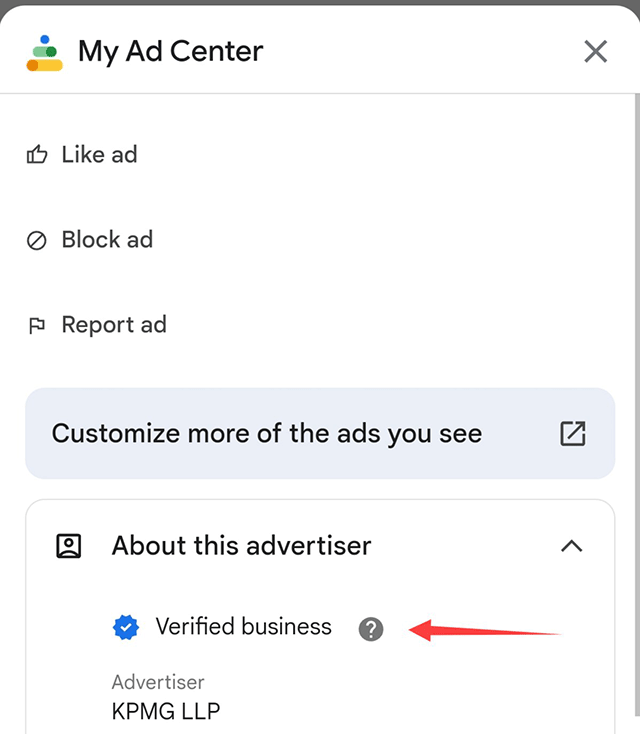This screenshot has height=734, width=640.
Task: Click the Verified business text
Action: (243, 627)
